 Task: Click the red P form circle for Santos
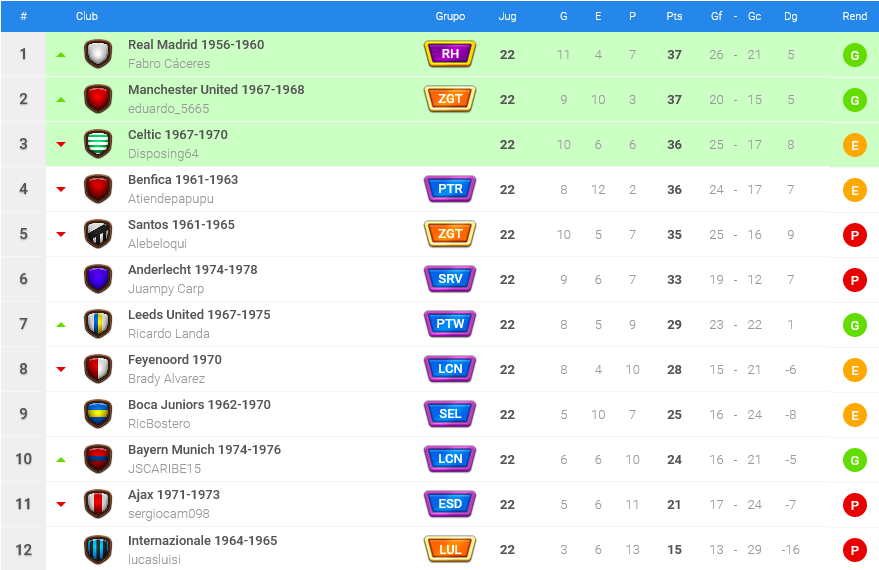tap(854, 235)
